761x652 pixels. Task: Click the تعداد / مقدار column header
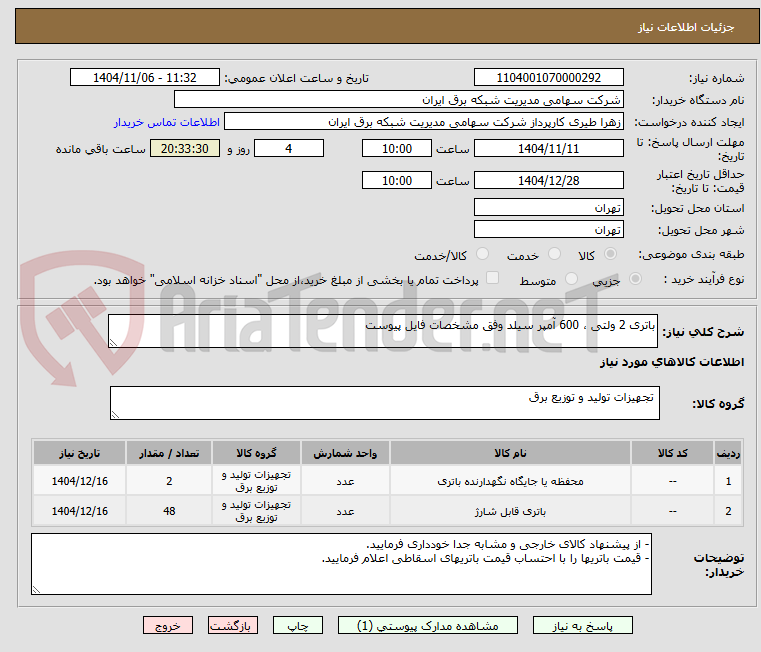[169, 453]
